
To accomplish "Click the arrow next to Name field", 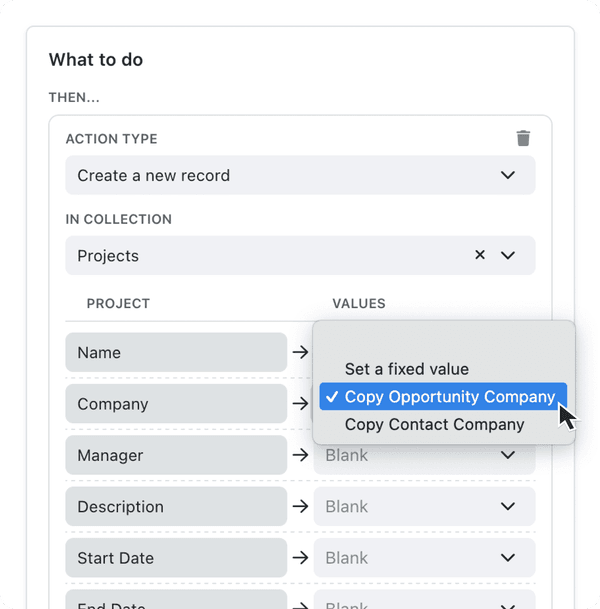I will 300,352.
